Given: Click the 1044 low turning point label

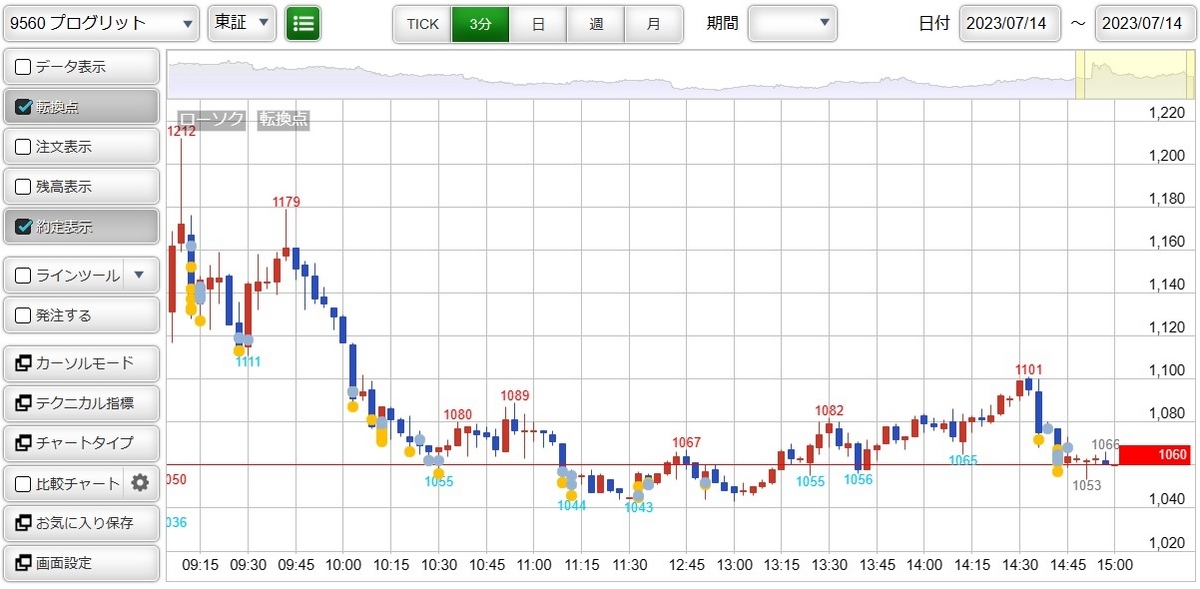Looking at the screenshot, I should (572, 505).
